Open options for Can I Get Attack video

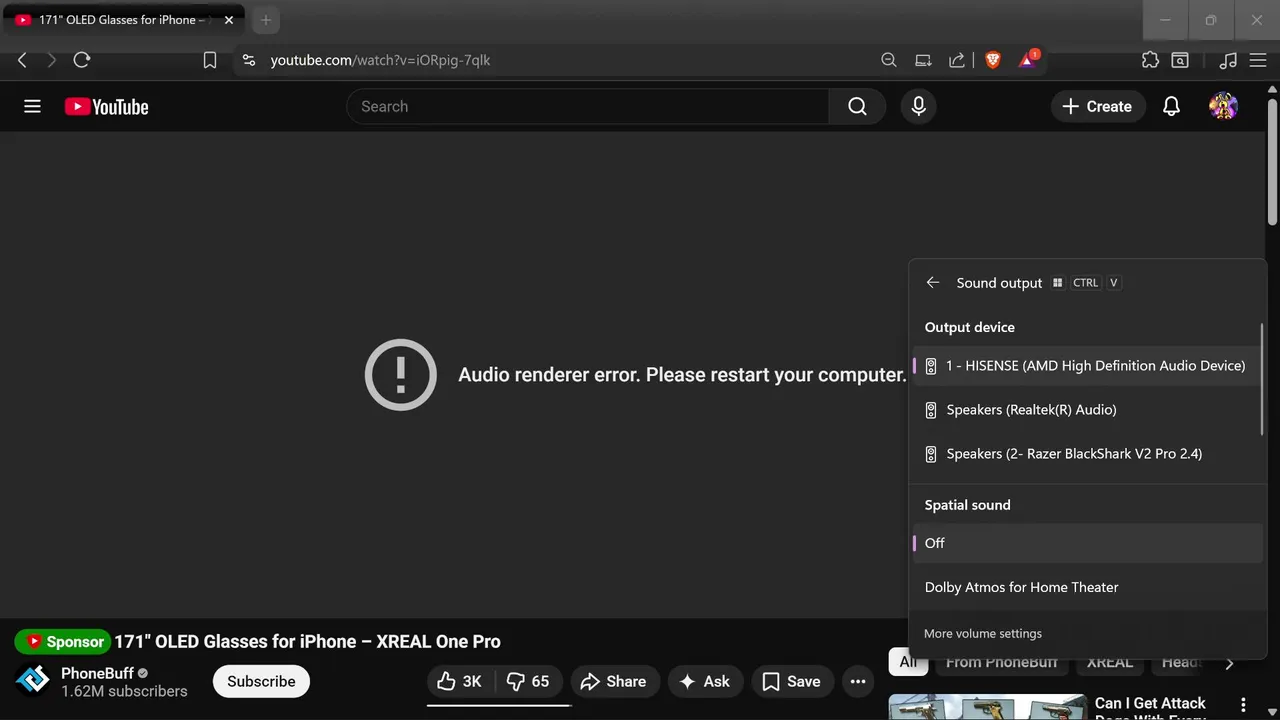(x=1243, y=705)
